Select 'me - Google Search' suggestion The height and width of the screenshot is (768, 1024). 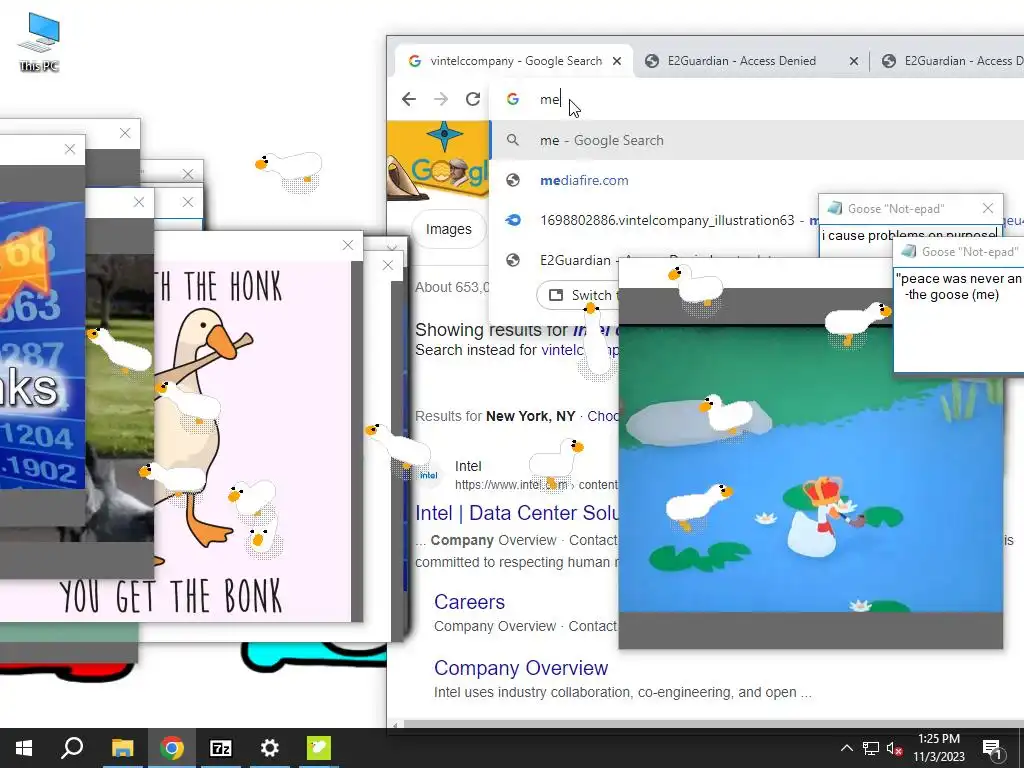coord(758,140)
